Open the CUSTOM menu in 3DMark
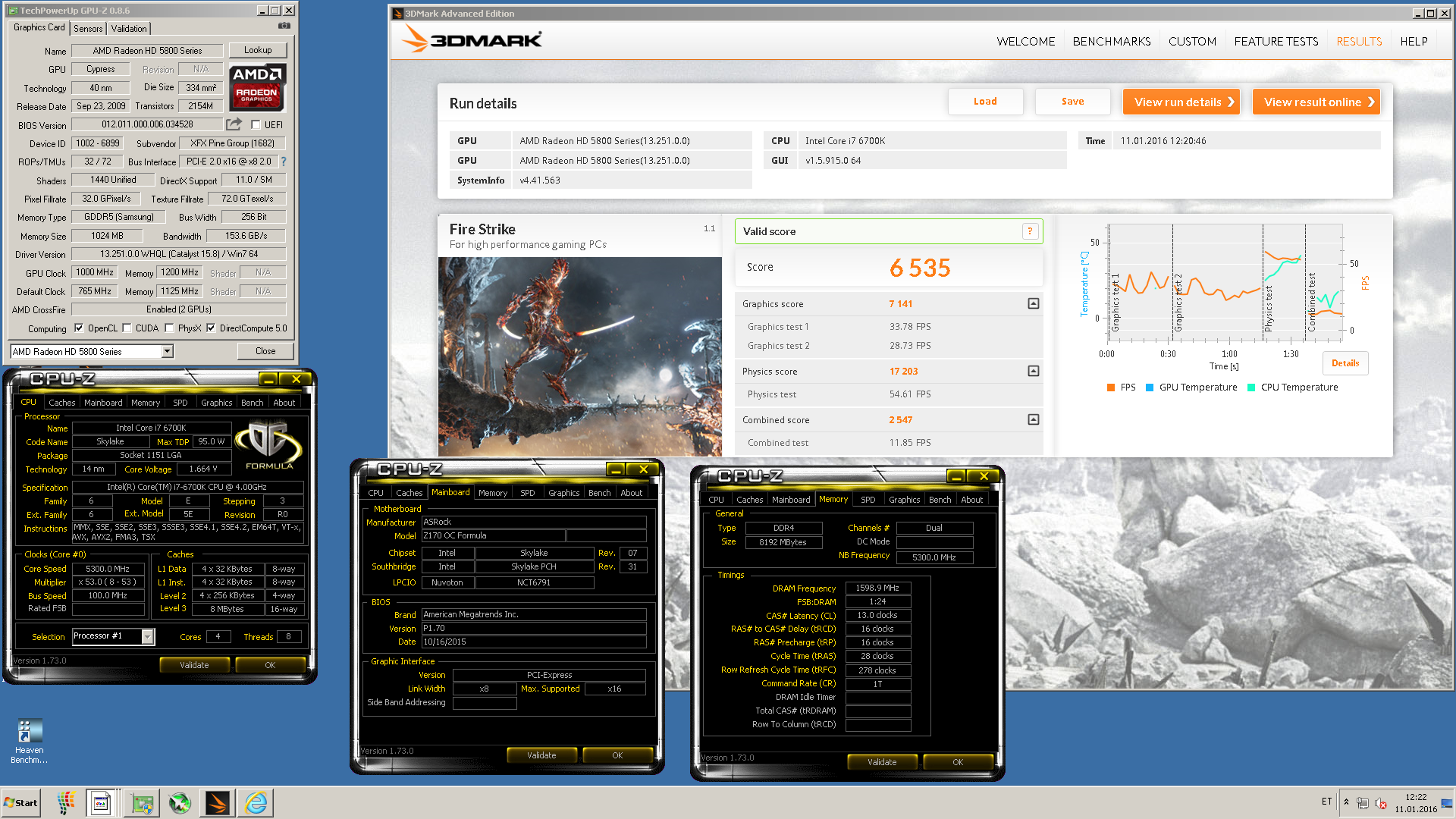Viewport: 1456px width, 819px height. [x=1192, y=41]
